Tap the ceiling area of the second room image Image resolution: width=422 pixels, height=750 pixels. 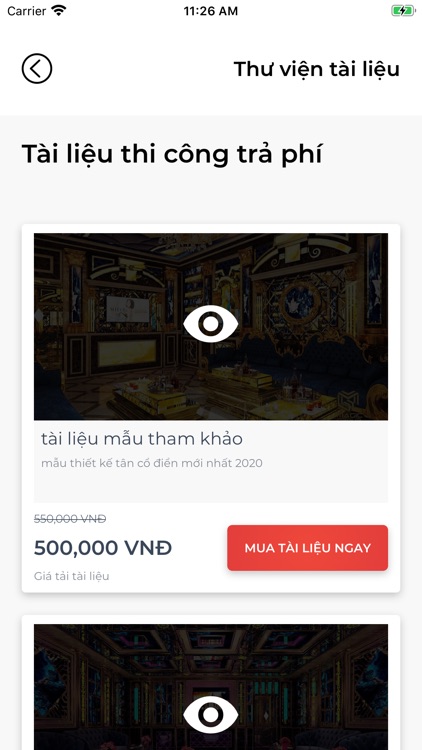[211, 643]
